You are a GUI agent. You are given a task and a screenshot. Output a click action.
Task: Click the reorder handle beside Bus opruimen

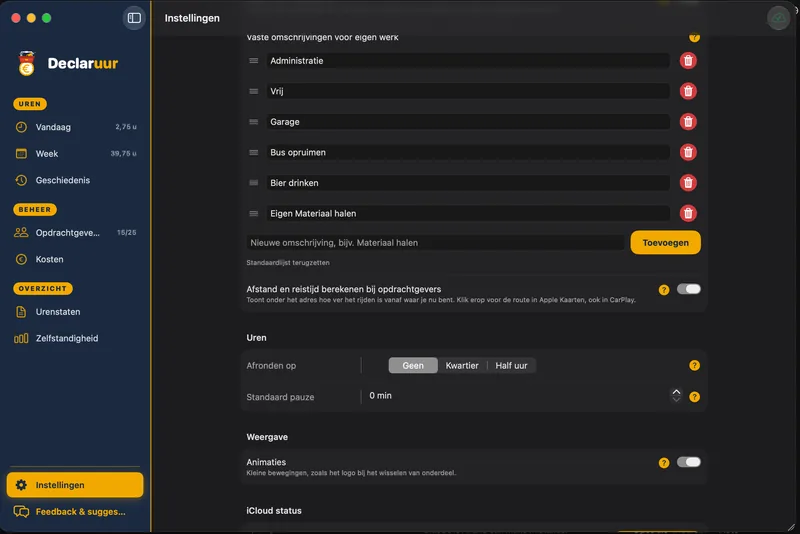tap(254, 152)
